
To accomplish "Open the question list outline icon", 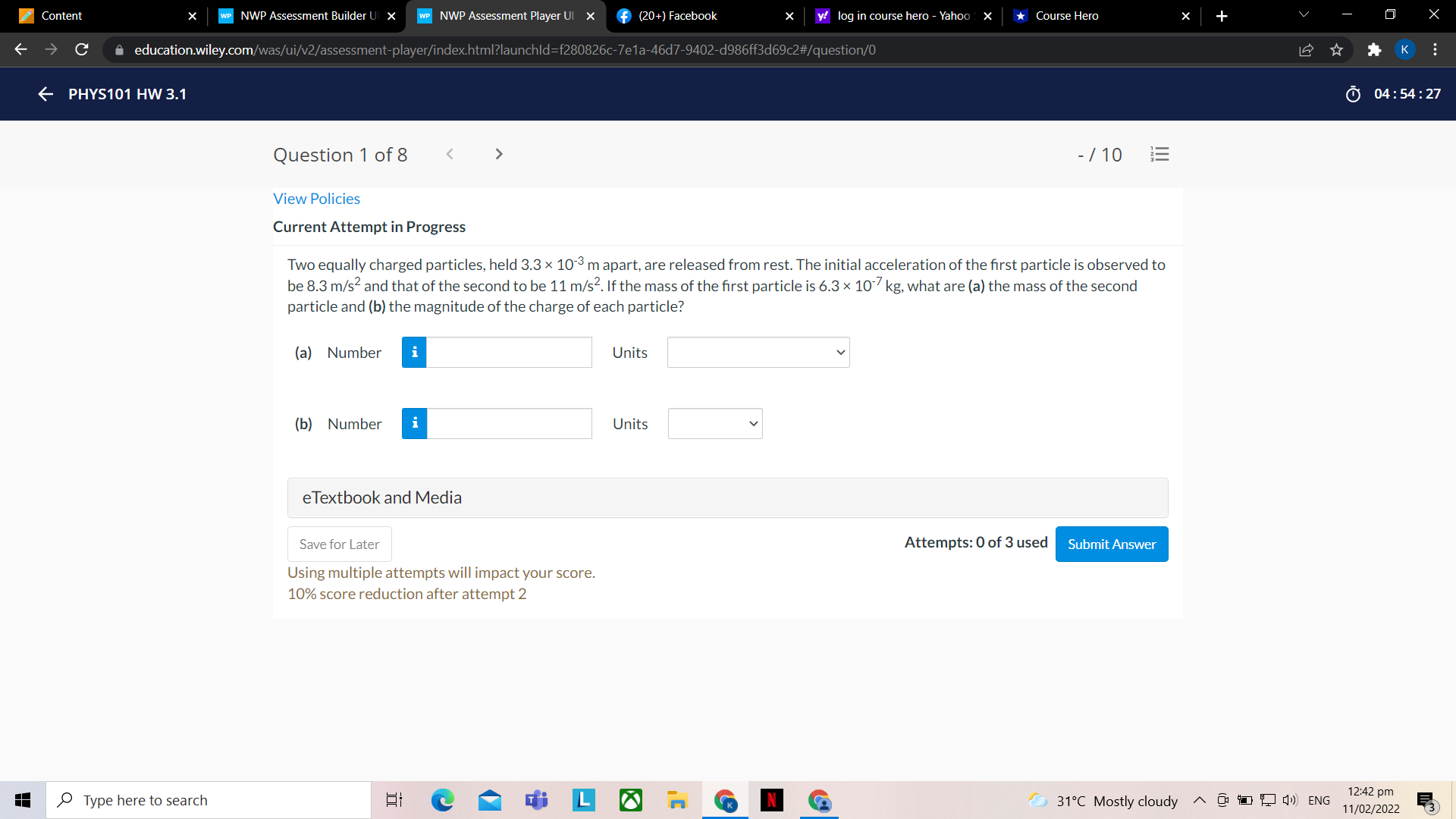I will point(1159,154).
